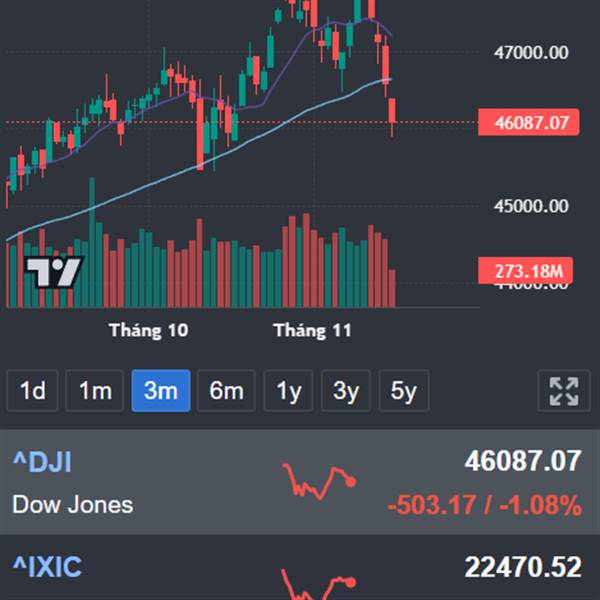Open the ^DJI ticker symbol
Screen dimensions: 600x600
click(x=42, y=462)
